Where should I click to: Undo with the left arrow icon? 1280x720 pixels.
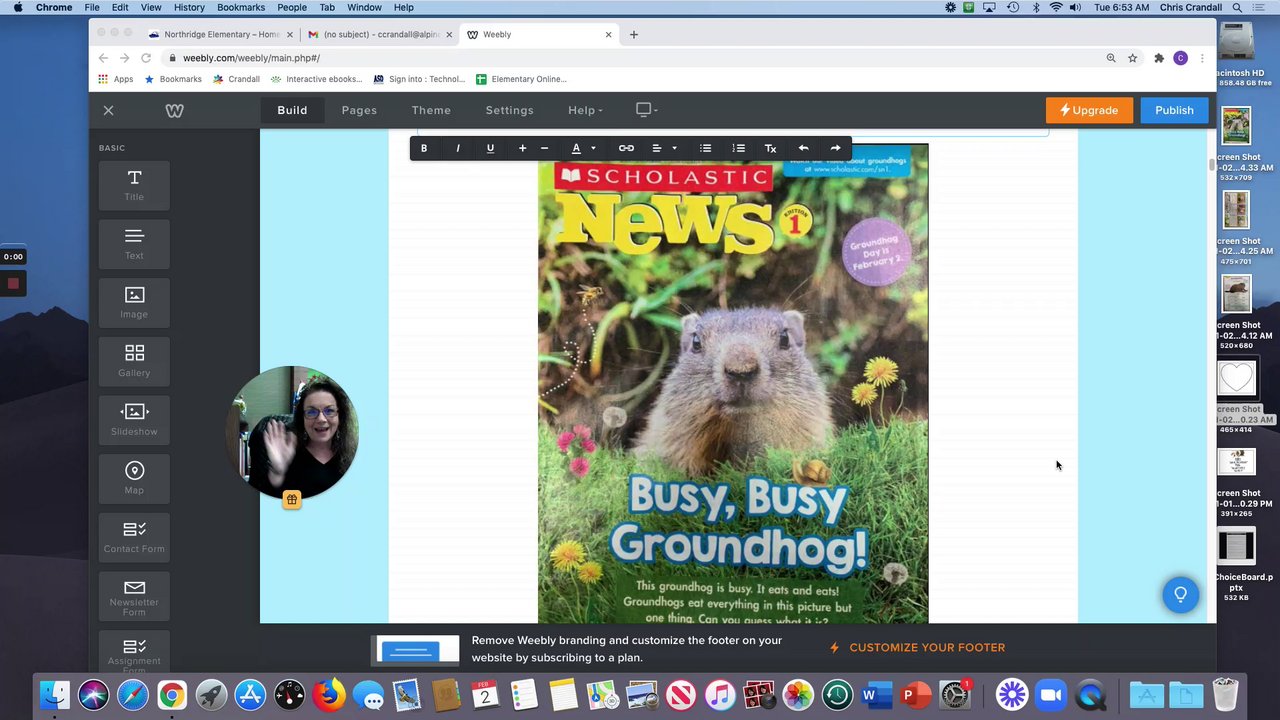point(803,148)
